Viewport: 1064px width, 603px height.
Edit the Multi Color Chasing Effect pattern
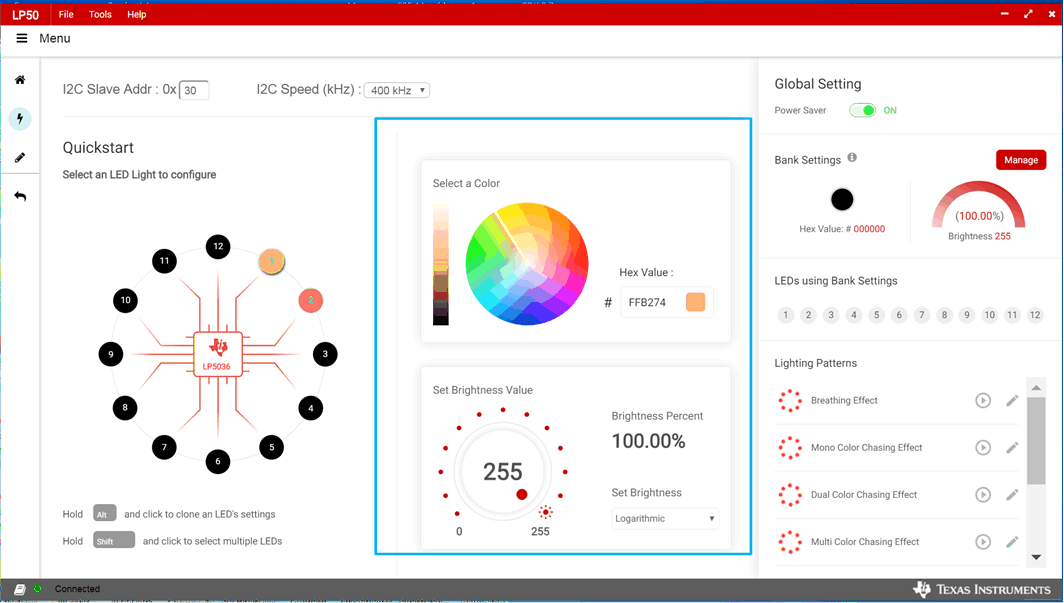click(x=1012, y=541)
